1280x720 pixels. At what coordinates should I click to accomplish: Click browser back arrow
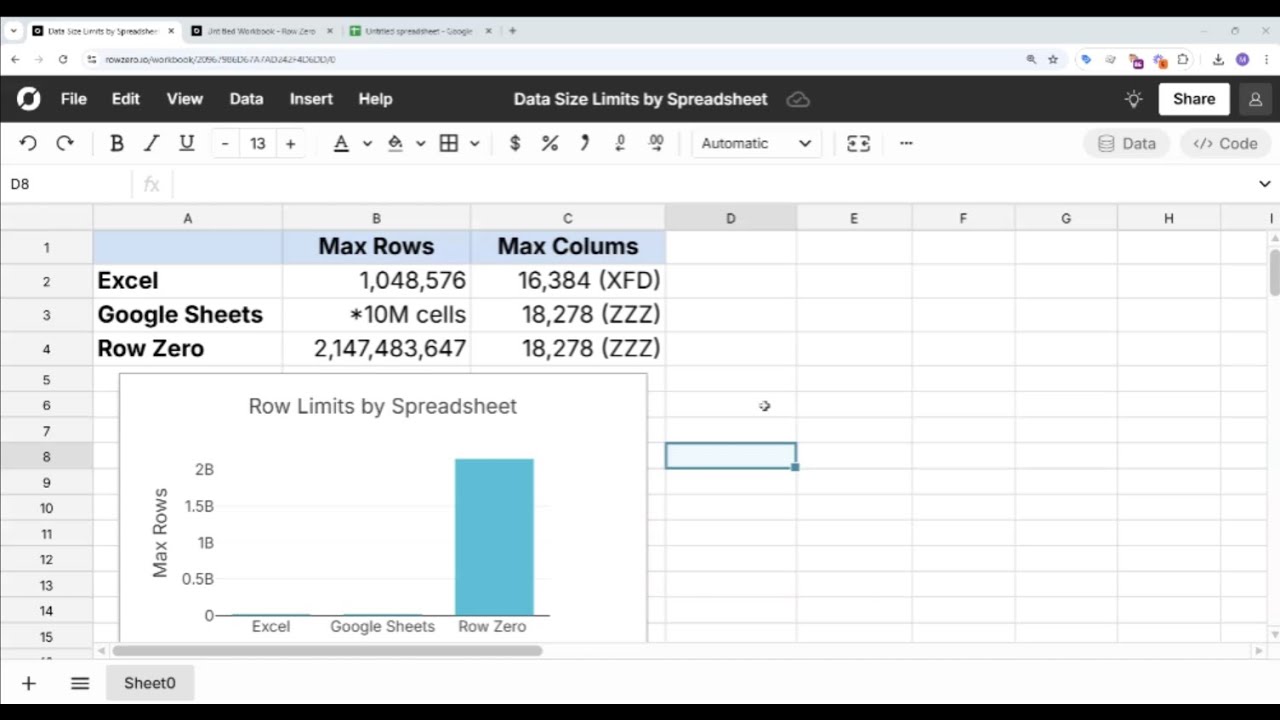15,59
